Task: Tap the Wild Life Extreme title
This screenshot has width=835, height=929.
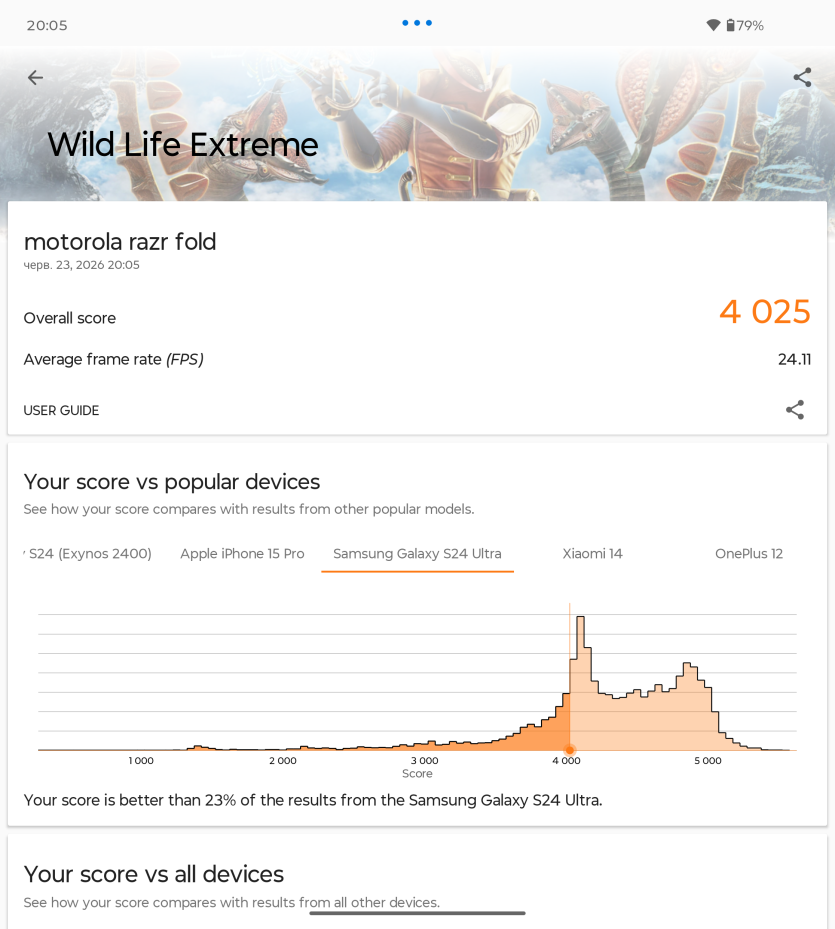Action: (183, 145)
